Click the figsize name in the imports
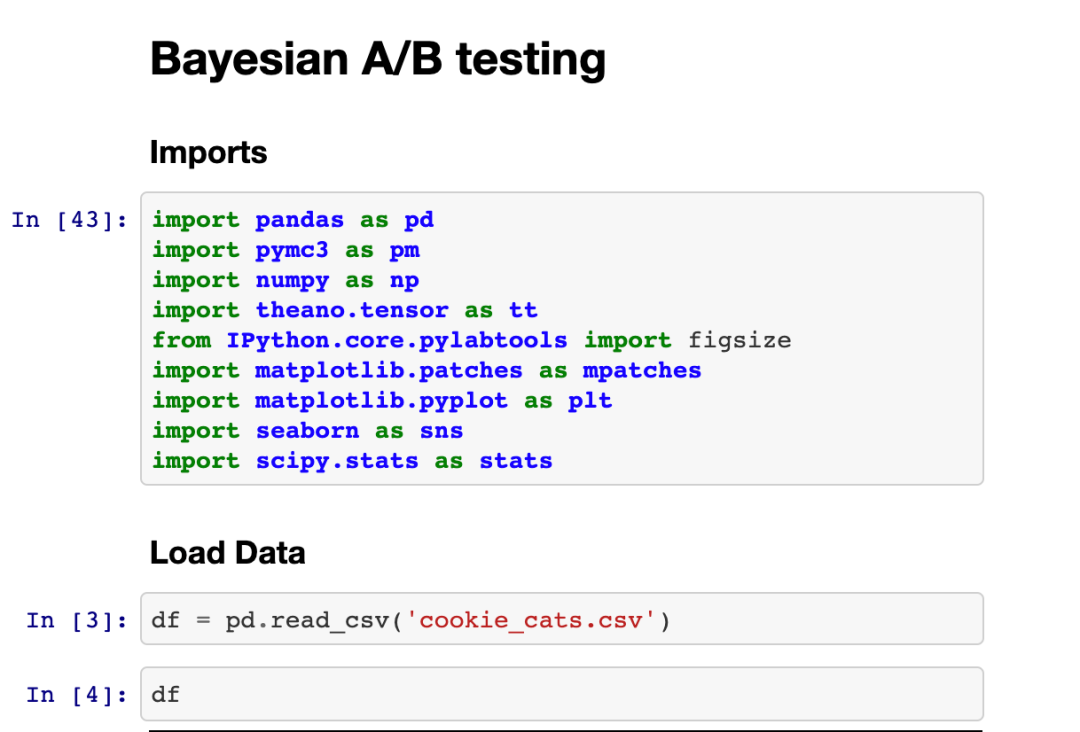The height and width of the screenshot is (732, 1080). (x=739, y=340)
